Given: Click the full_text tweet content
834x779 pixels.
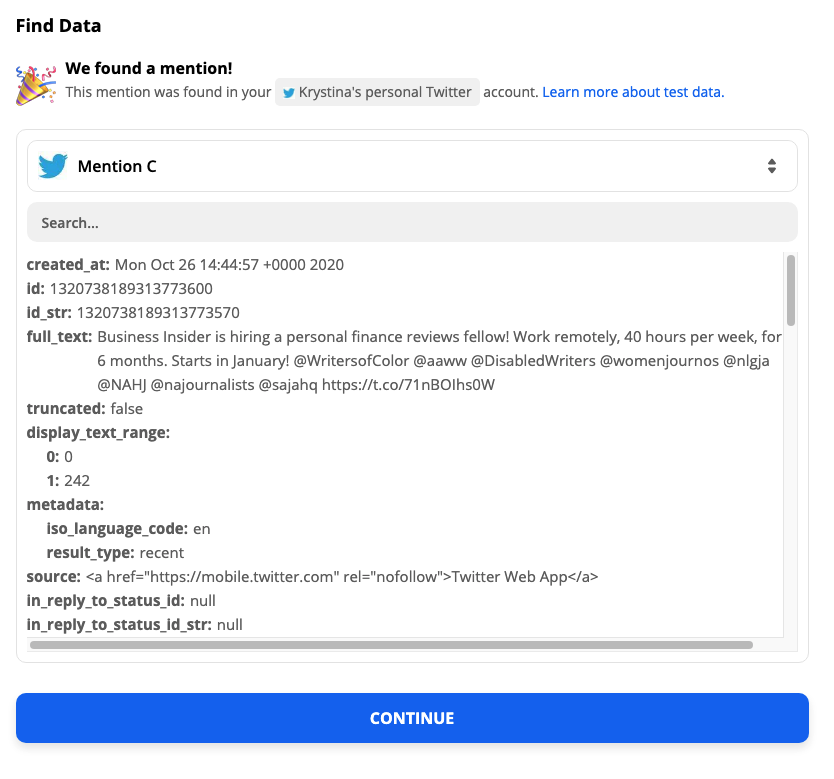Looking at the screenshot, I should click(x=439, y=361).
